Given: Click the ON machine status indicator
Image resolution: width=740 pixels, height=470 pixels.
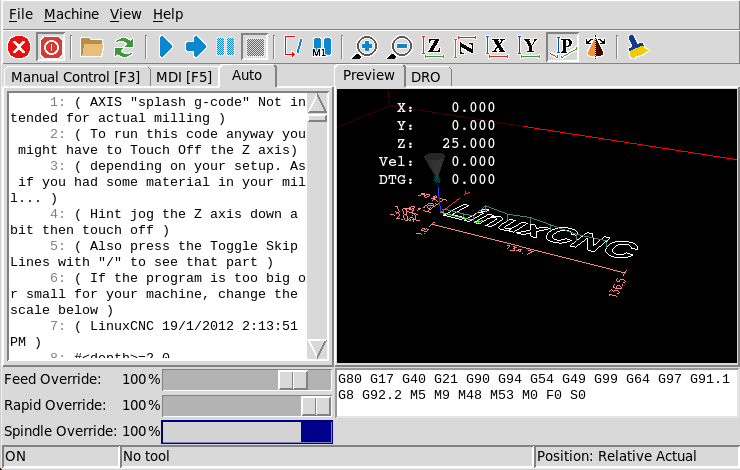Looking at the screenshot, I should coord(60,456).
